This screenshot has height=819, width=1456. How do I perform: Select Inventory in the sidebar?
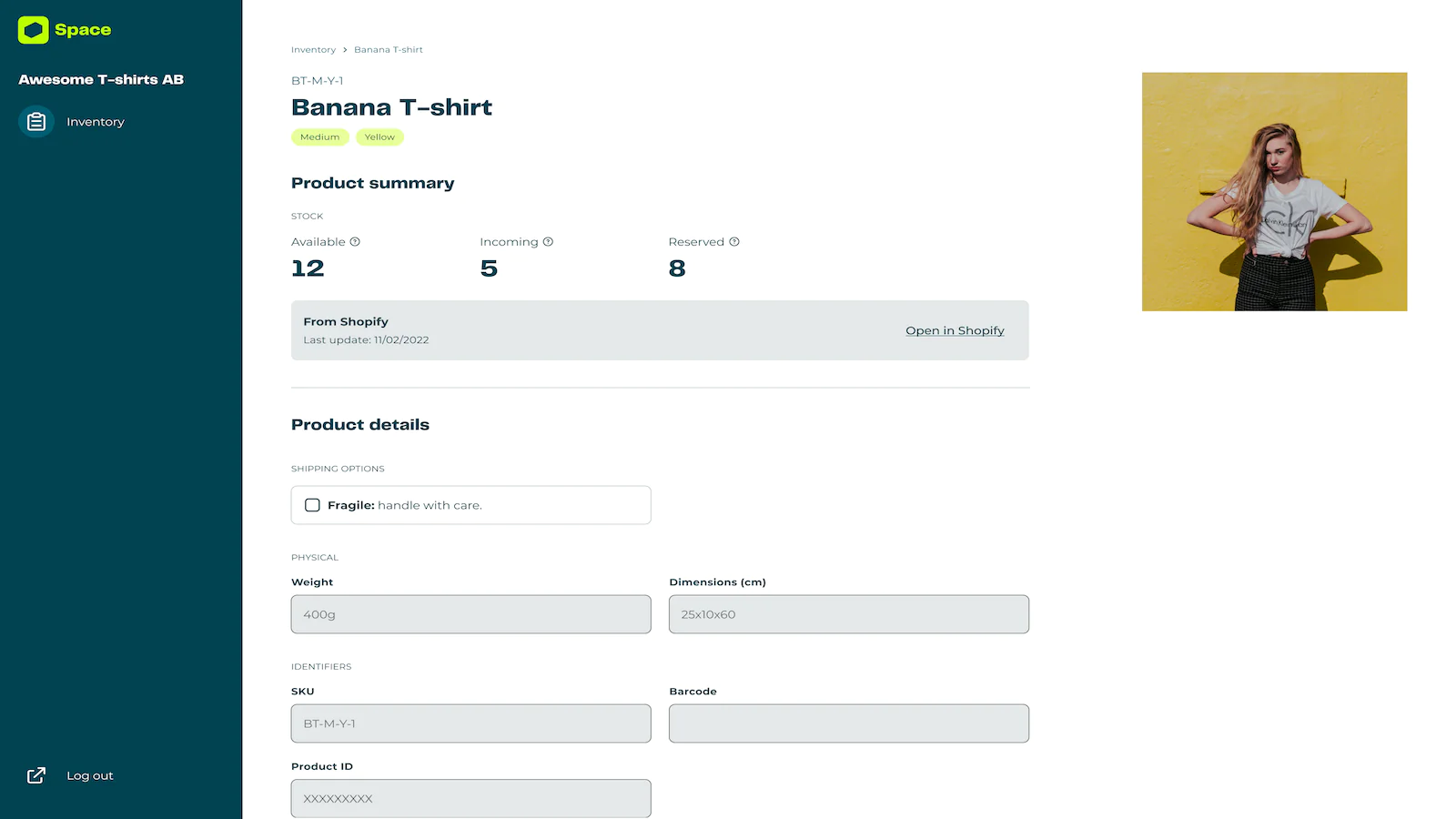tap(96, 122)
